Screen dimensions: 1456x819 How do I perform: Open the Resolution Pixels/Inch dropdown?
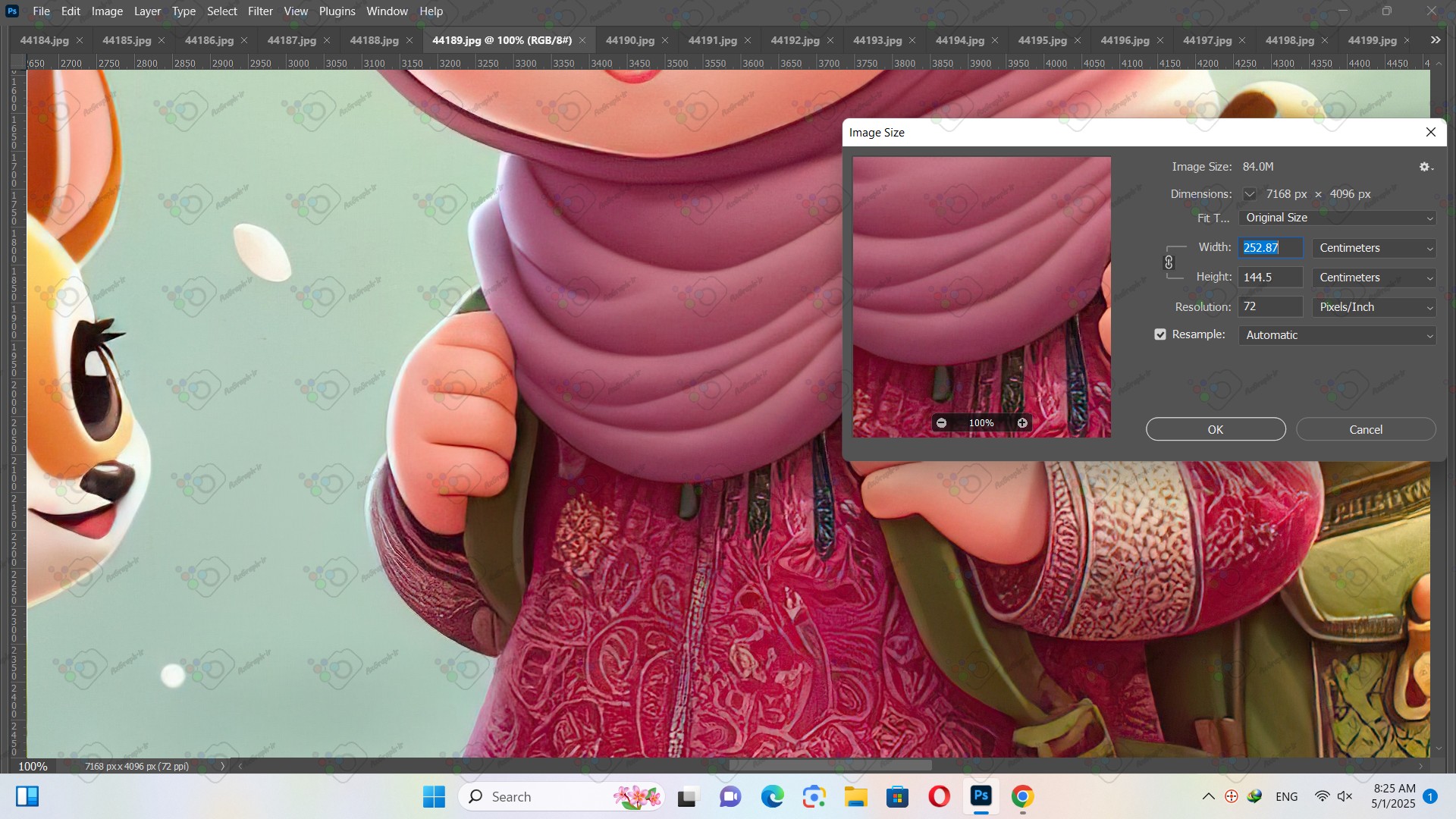coord(1374,307)
